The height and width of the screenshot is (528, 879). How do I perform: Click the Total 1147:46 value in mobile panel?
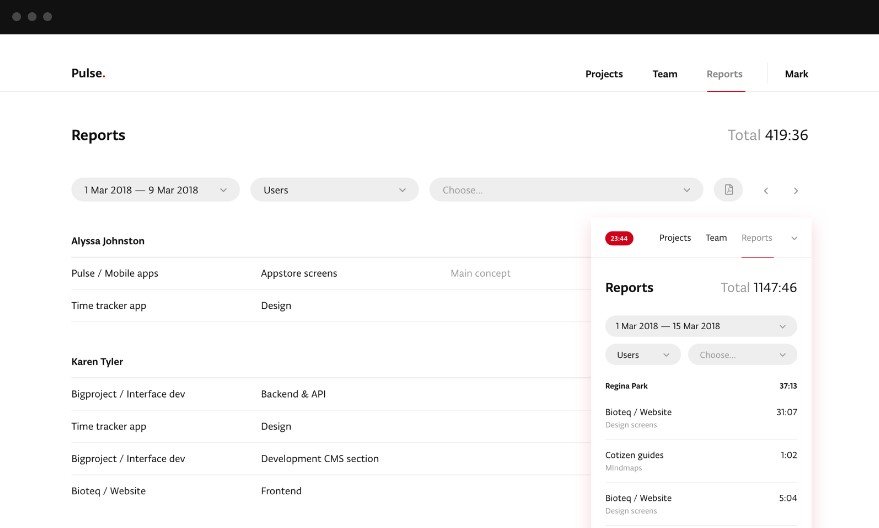(758, 288)
